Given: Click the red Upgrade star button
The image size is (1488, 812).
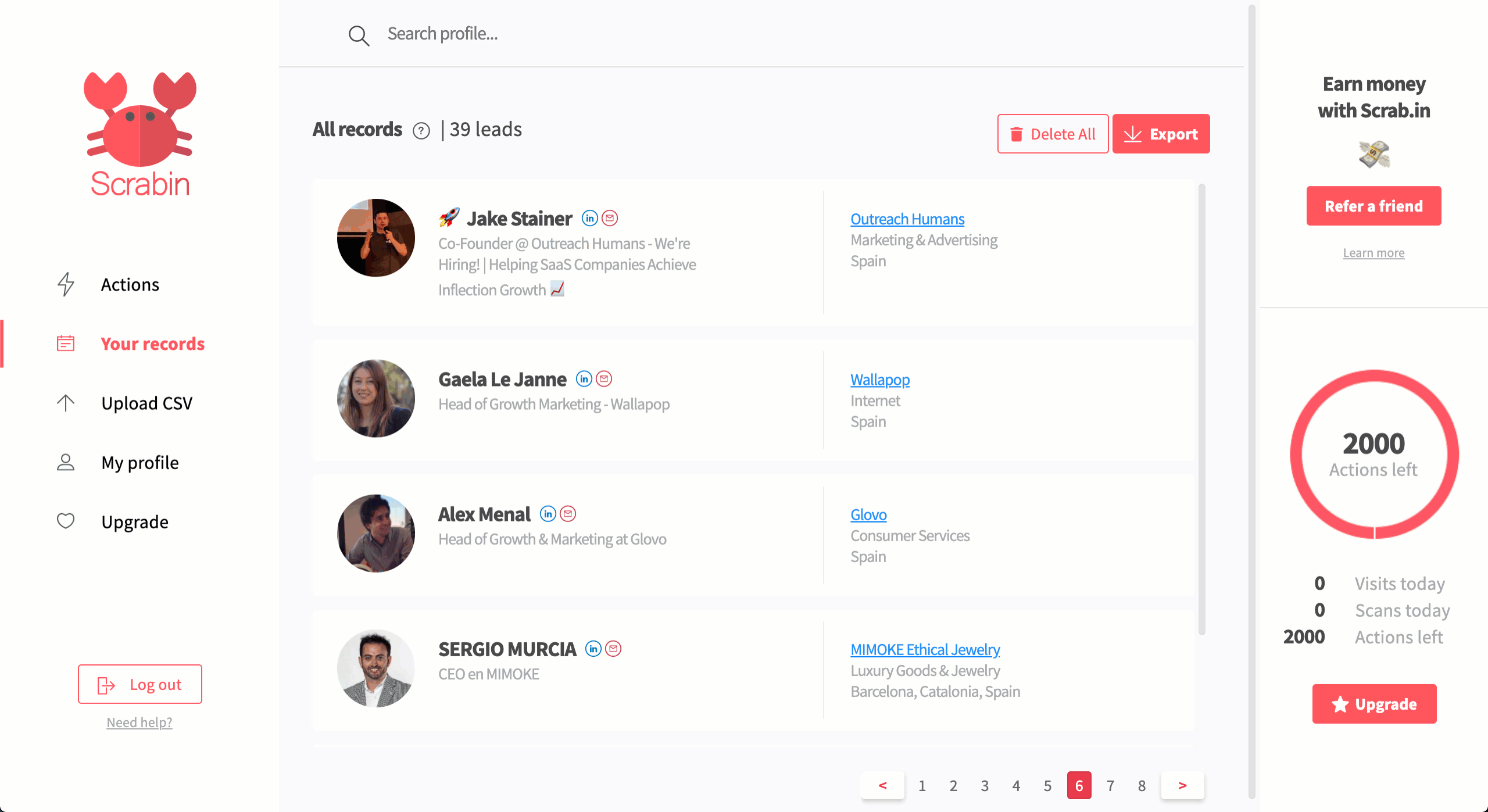Looking at the screenshot, I should click(x=1374, y=704).
